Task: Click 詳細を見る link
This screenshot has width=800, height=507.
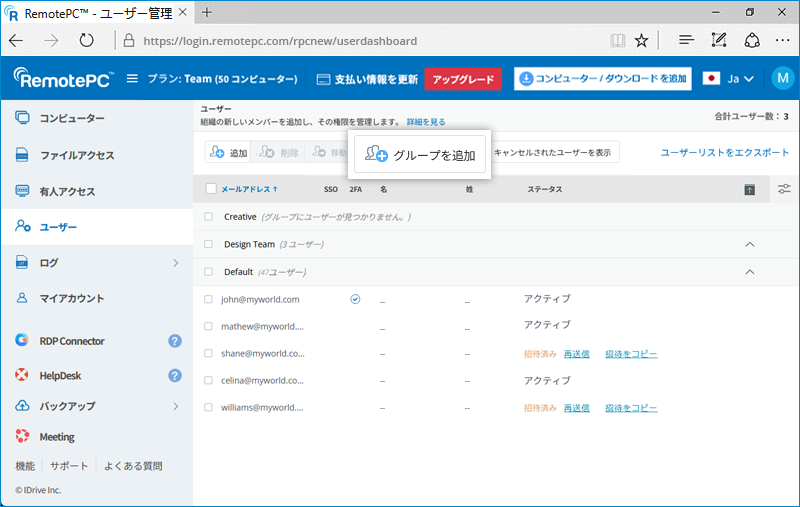Action: [x=426, y=122]
